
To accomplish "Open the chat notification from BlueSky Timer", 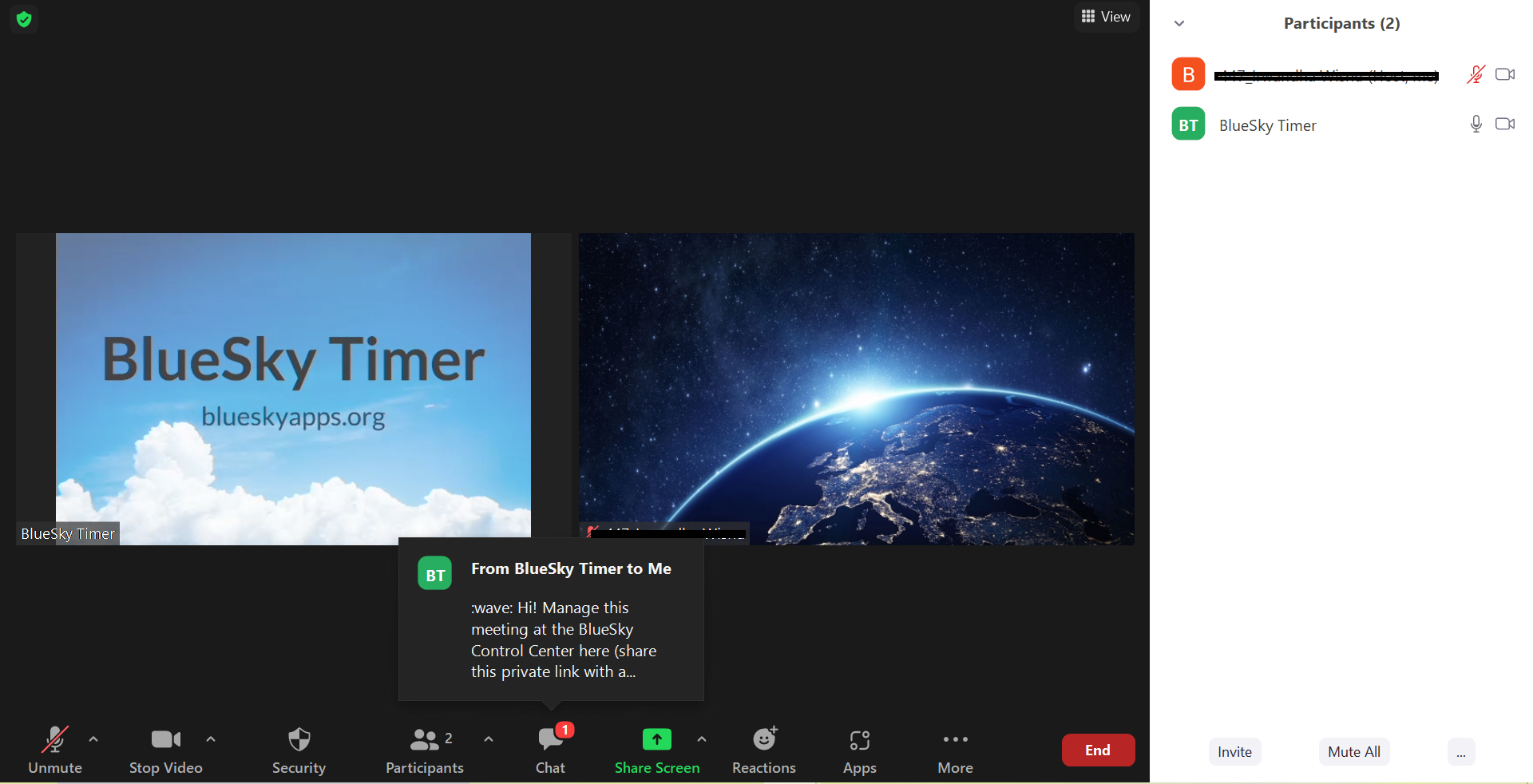I will click(x=551, y=620).
